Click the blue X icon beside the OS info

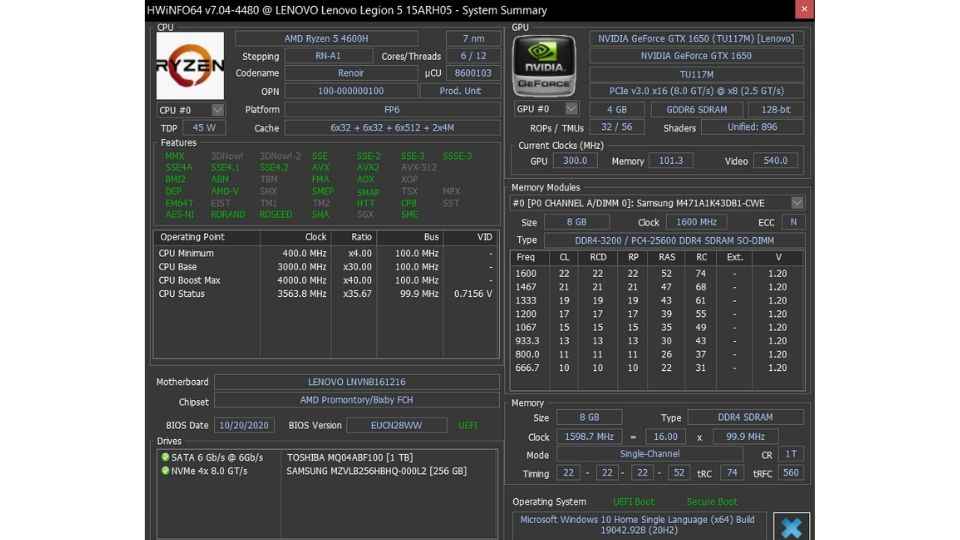[x=791, y=527]
